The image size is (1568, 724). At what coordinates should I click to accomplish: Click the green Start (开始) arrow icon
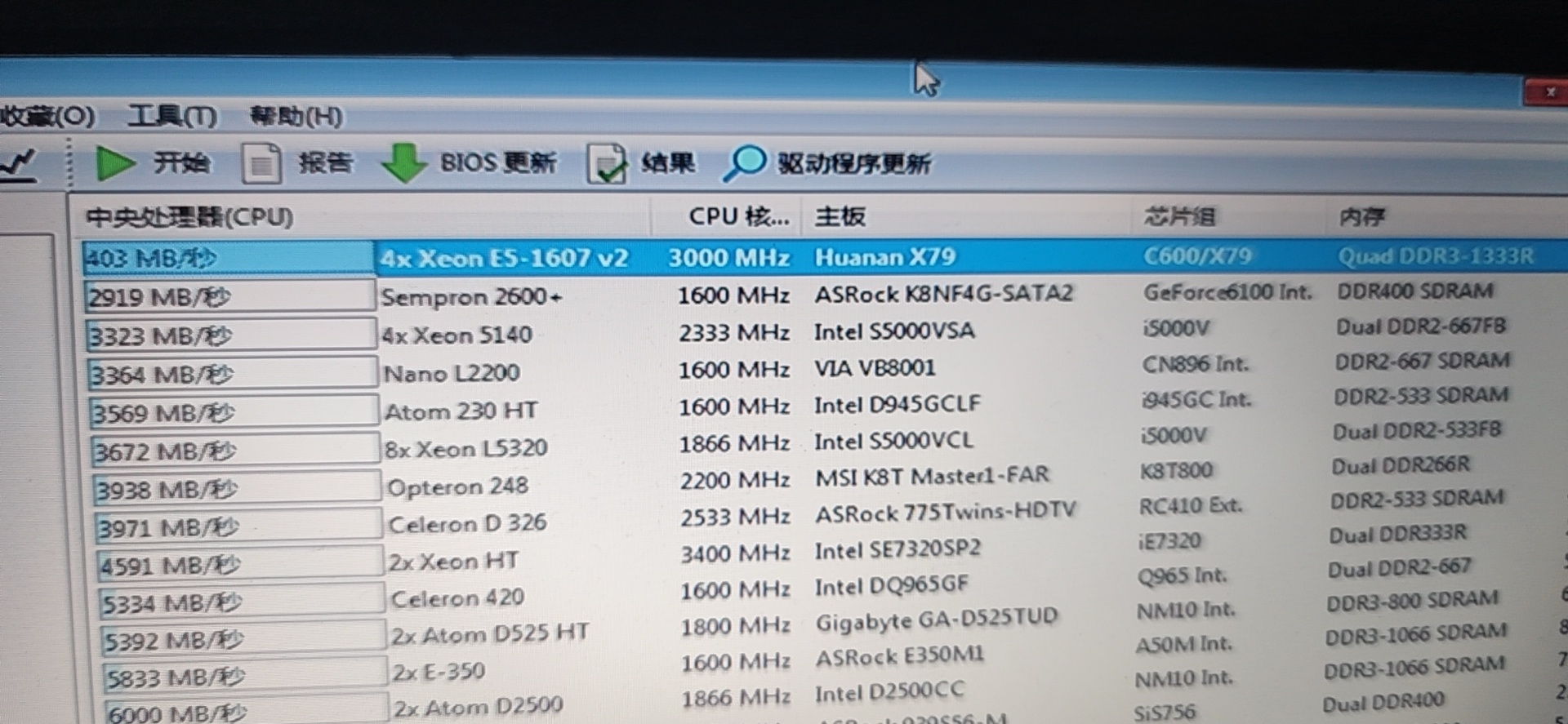115,163
